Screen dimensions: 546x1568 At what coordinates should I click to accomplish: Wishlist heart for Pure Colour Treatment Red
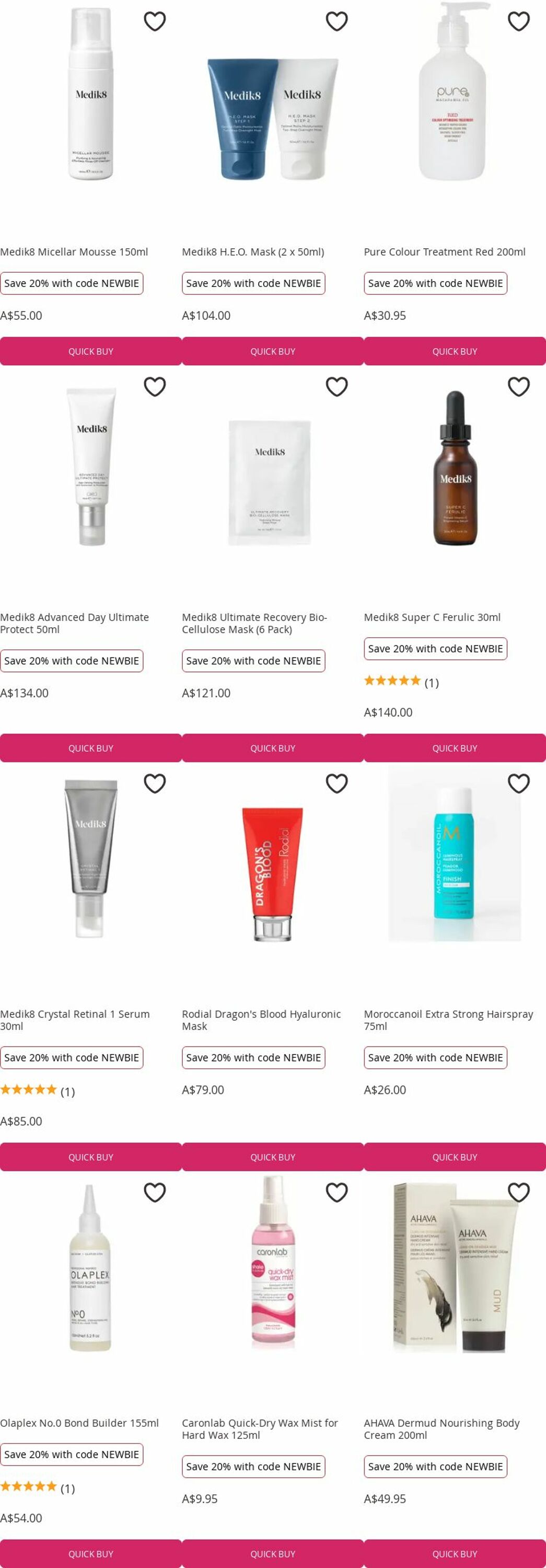(x=519, y=21)
